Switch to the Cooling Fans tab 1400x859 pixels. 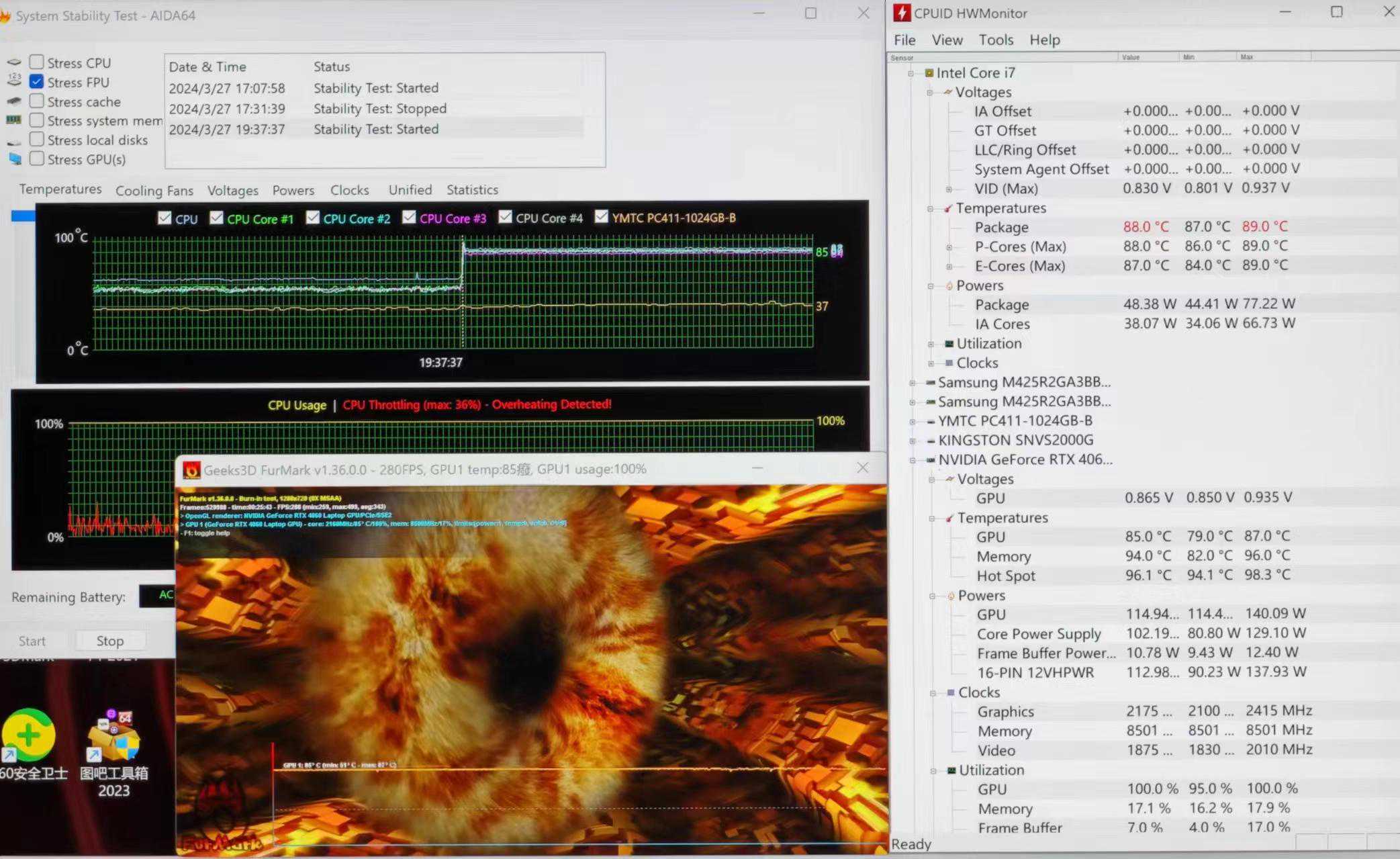[154, 190]
